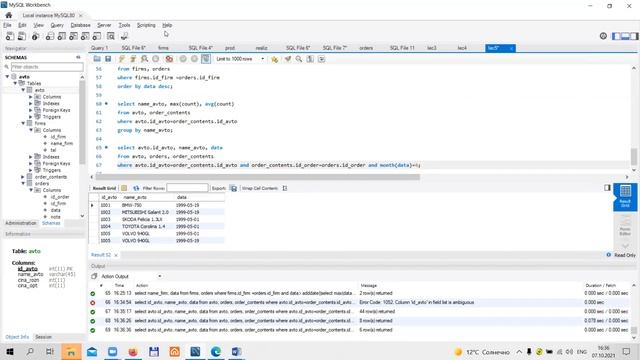Open a script file in editor
Viewport: 640px width, 360px height.
(x=97, y=59)
